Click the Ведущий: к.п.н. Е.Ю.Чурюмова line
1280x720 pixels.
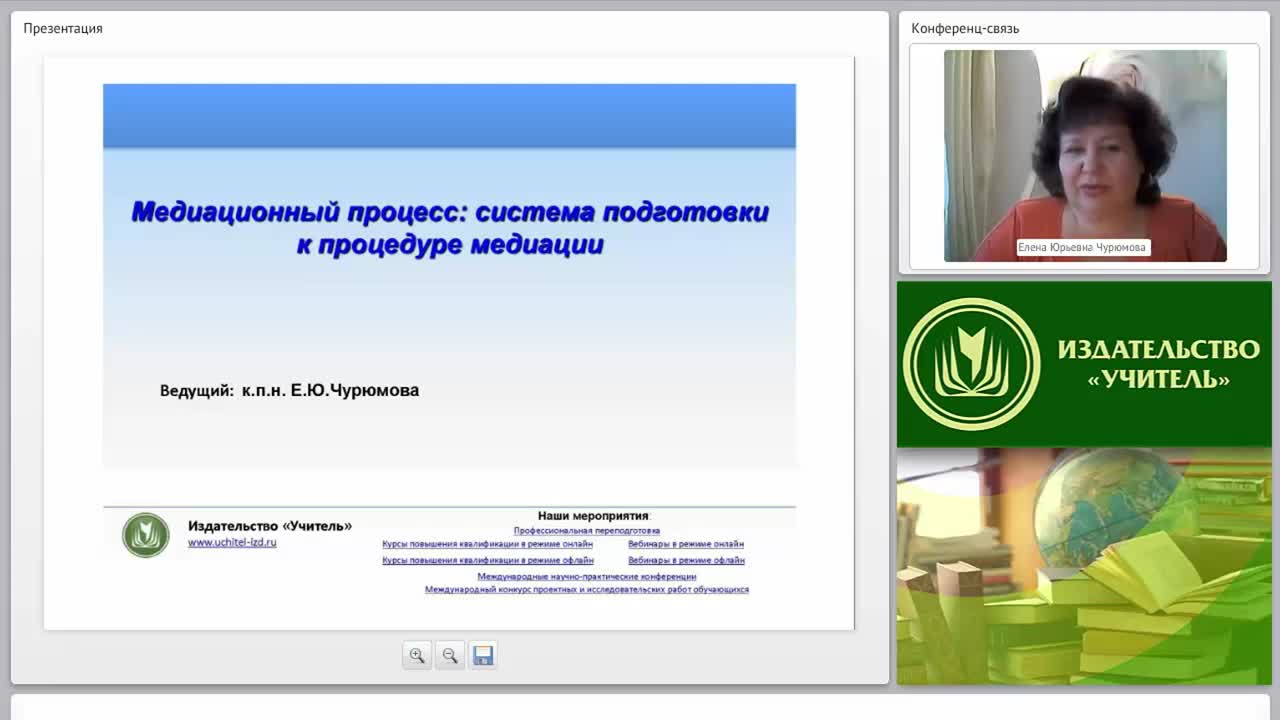tap(289, 390)
